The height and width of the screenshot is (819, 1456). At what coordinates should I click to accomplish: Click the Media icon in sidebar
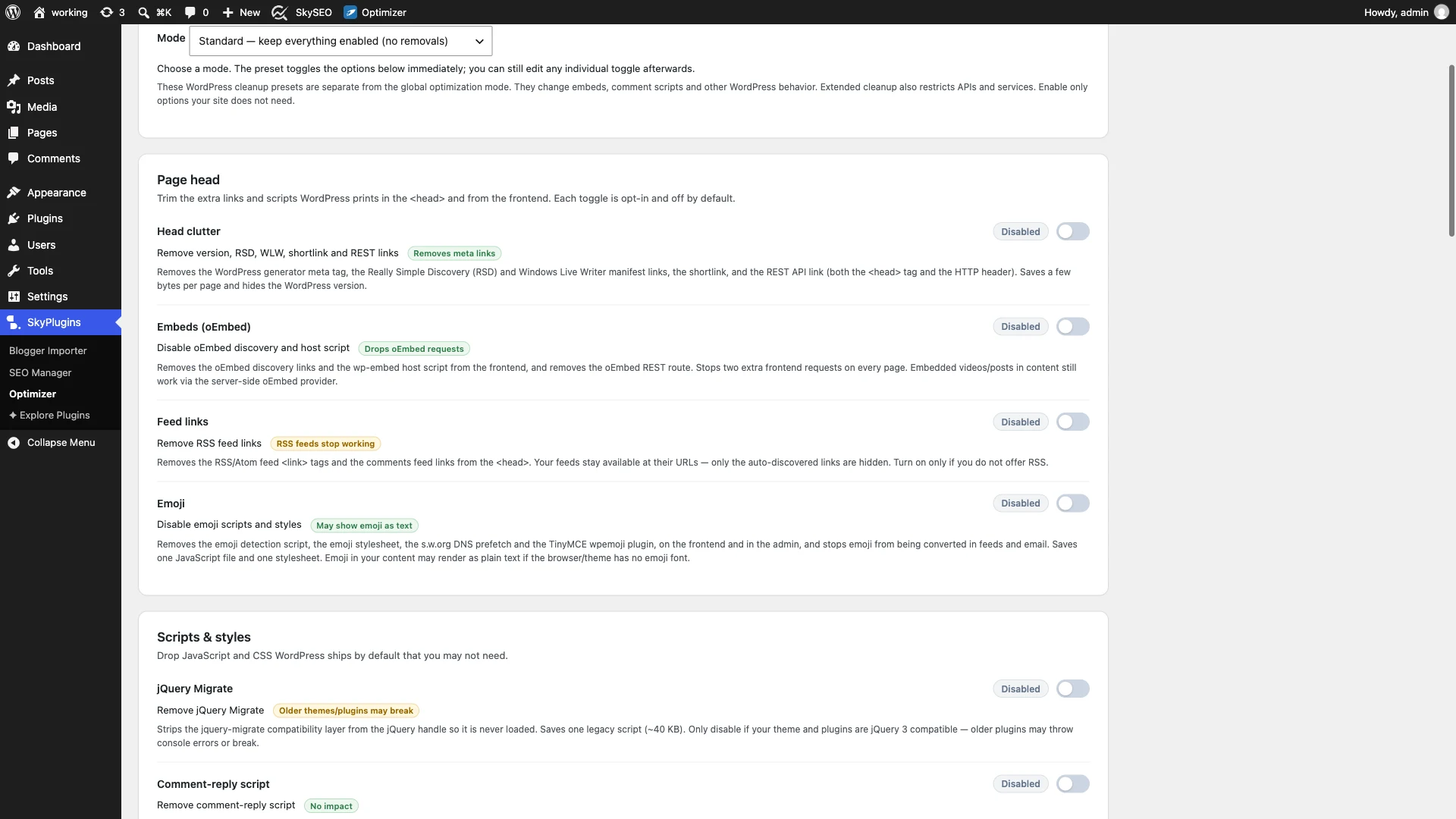14,107
